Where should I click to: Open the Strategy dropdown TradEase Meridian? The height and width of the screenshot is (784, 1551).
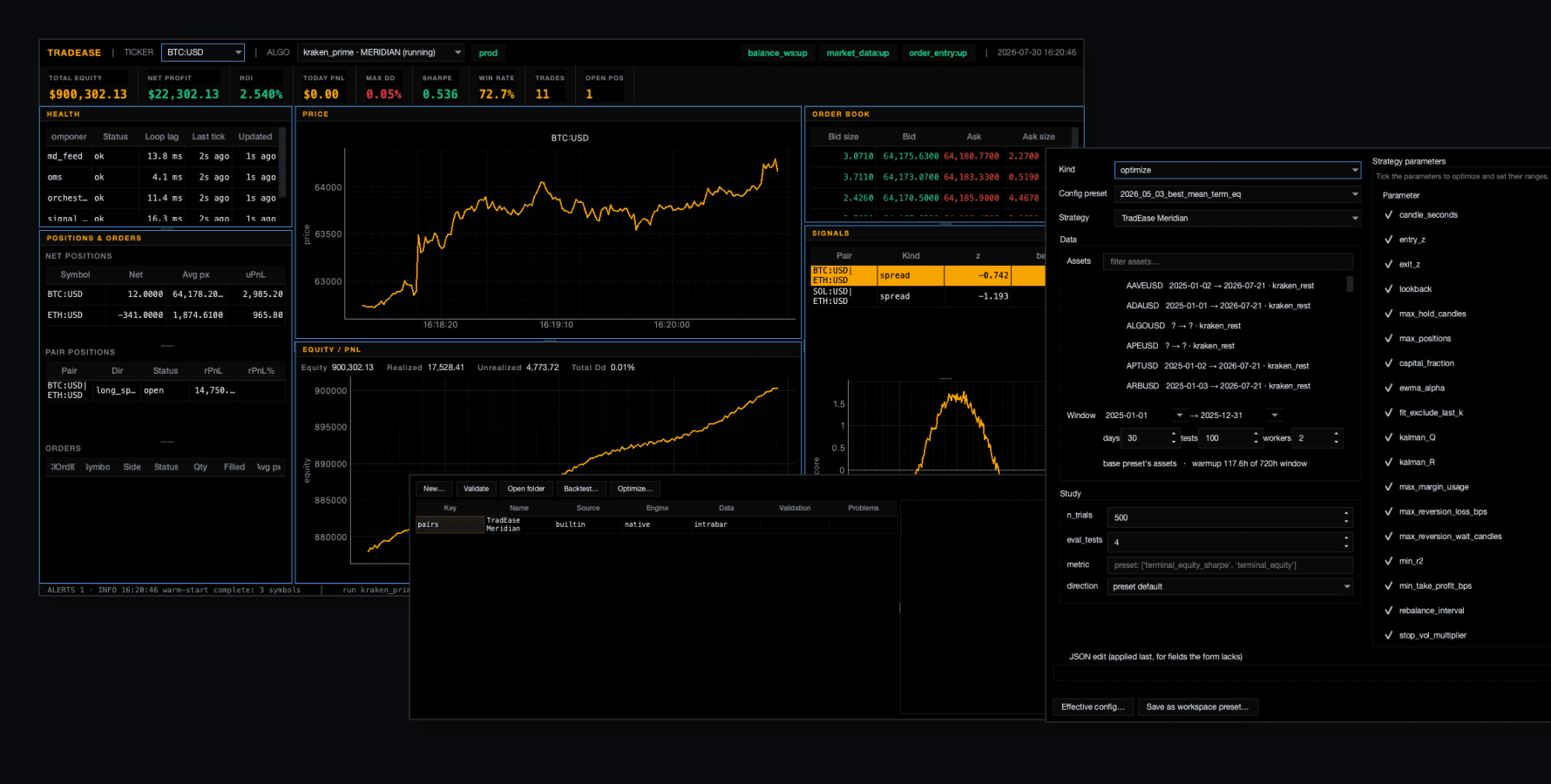pyautogui.click(x=1237, y=218)
